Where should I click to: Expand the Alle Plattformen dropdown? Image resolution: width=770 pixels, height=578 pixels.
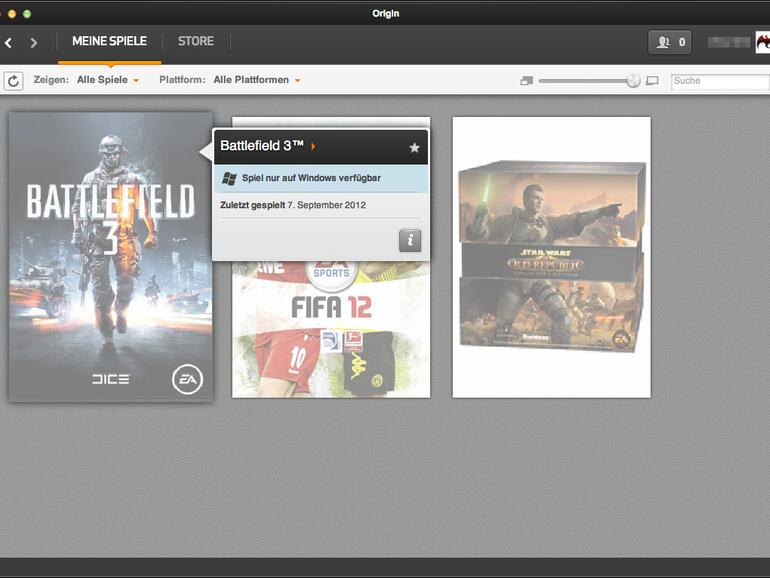pyautogui.click(x=257, y=80)
